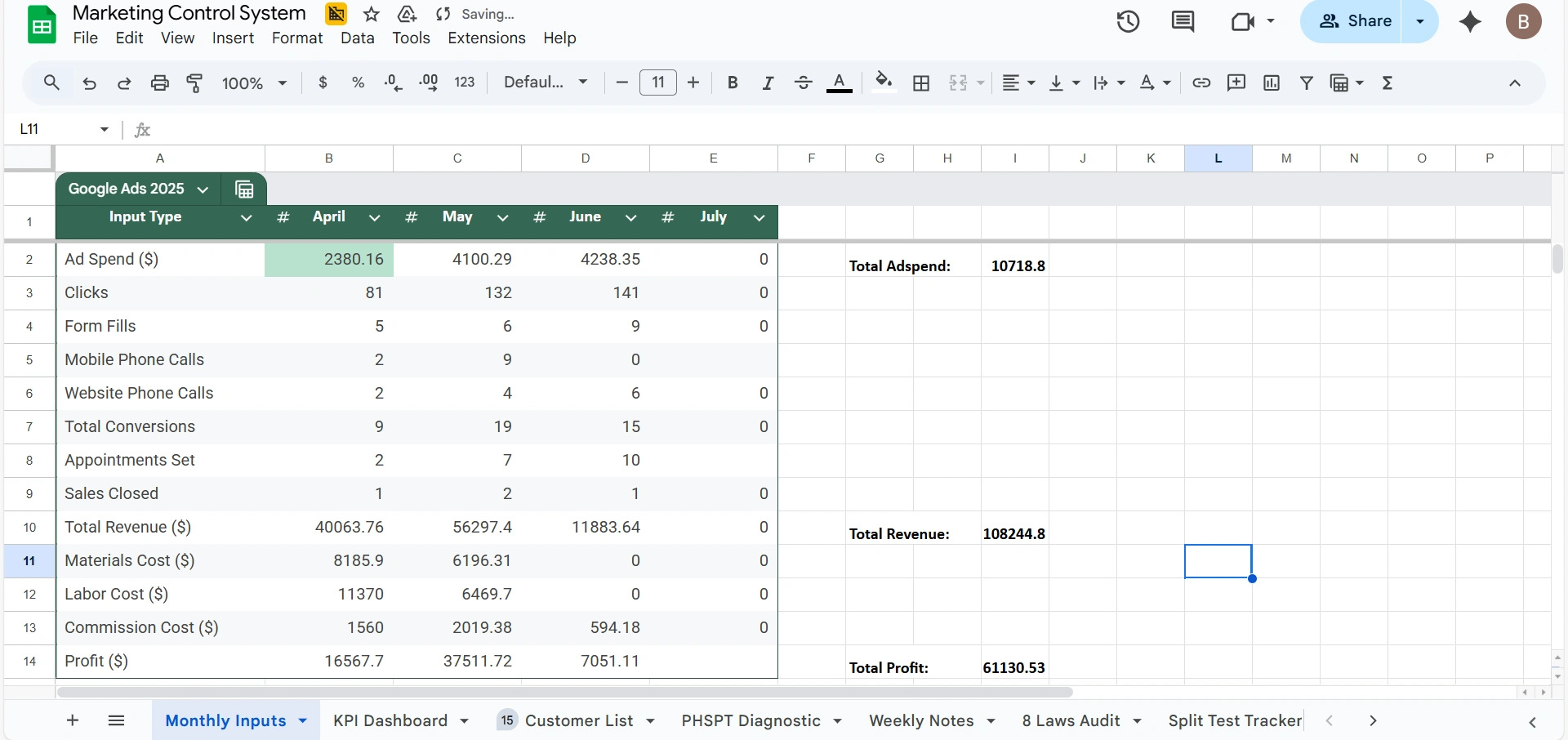Insert a link
Image resolution: width=1568 pixels, height=740 pixels.
coord(1201,82)
